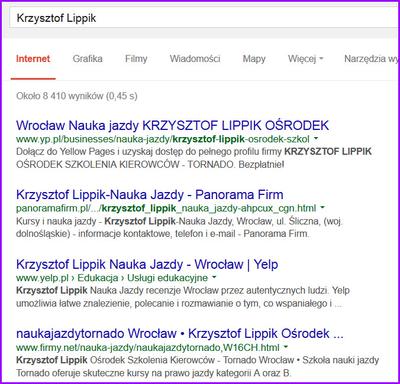
Task: Click the www.yelp.pl Edukacja breadcrumb text
Action: [112, 278]
